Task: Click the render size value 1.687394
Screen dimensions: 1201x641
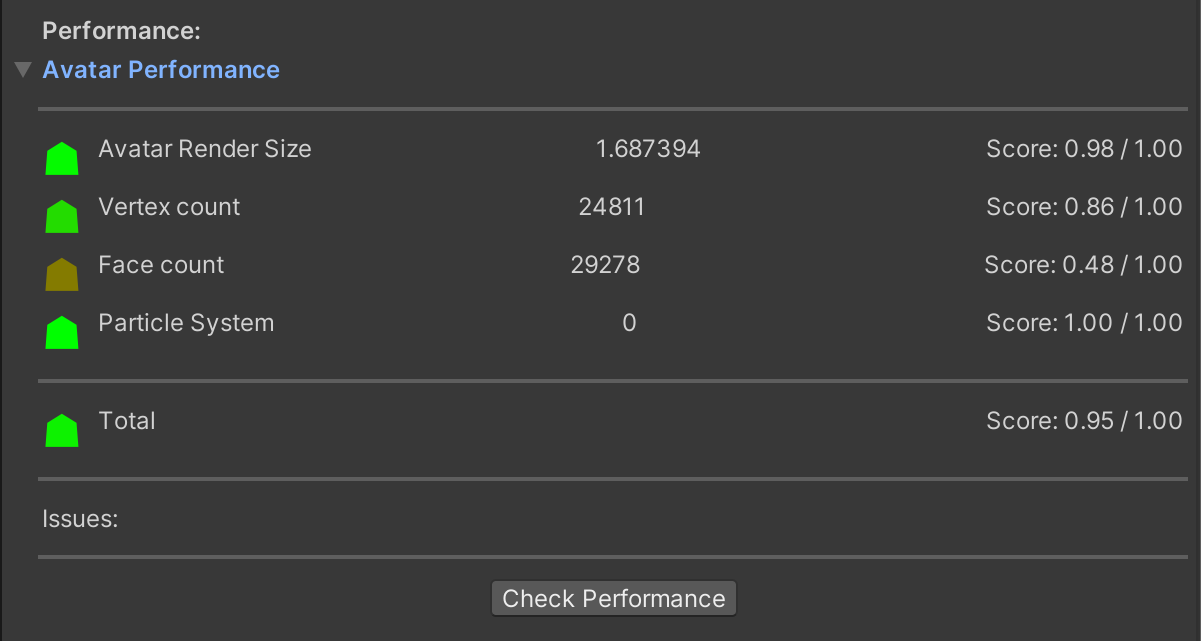Action: click(x=648, y=149)
